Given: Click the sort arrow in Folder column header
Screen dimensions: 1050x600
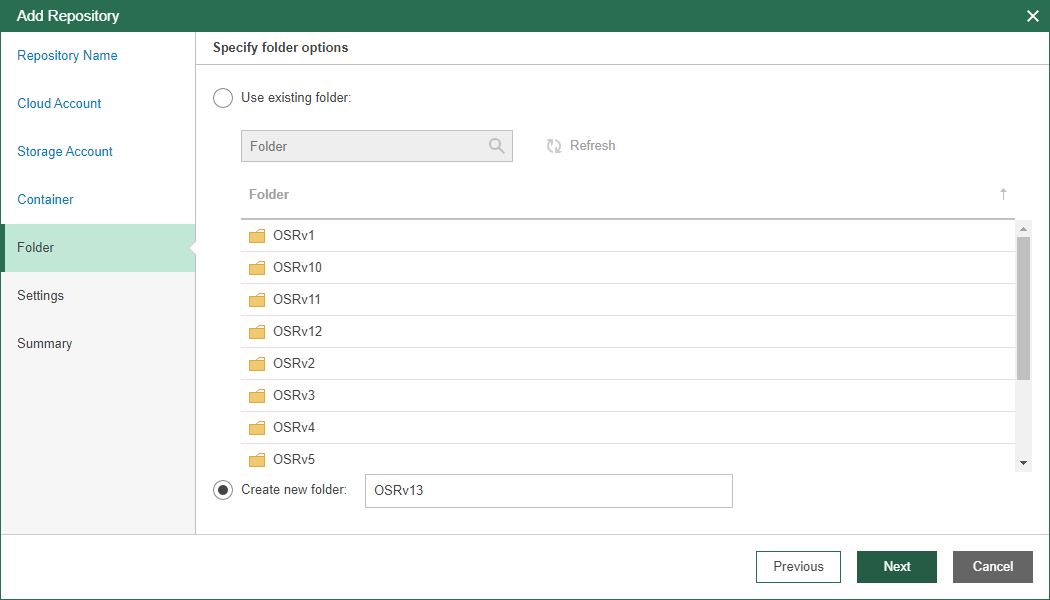Looking at the screenshot, I should (x=1003, y=194).
